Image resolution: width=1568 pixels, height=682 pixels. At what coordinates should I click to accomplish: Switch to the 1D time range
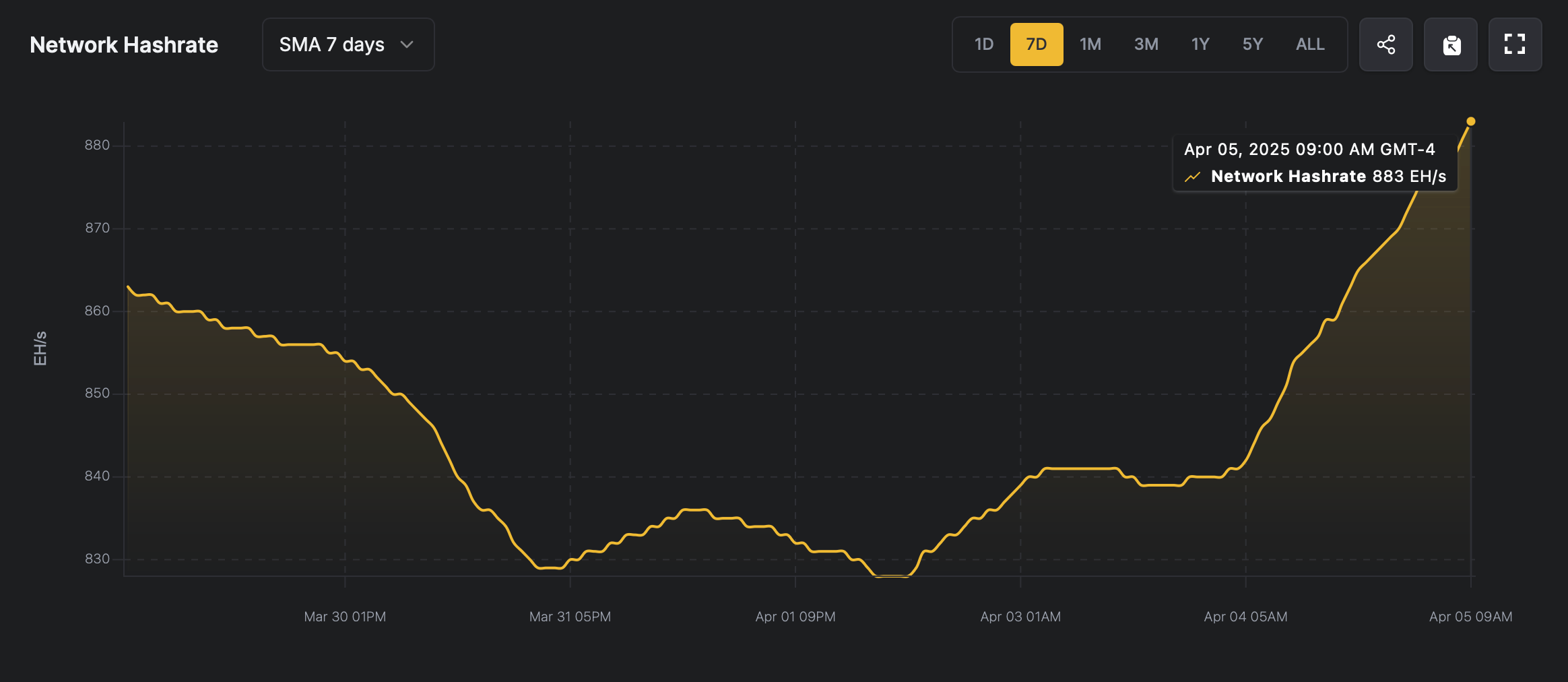click(984, 44)
